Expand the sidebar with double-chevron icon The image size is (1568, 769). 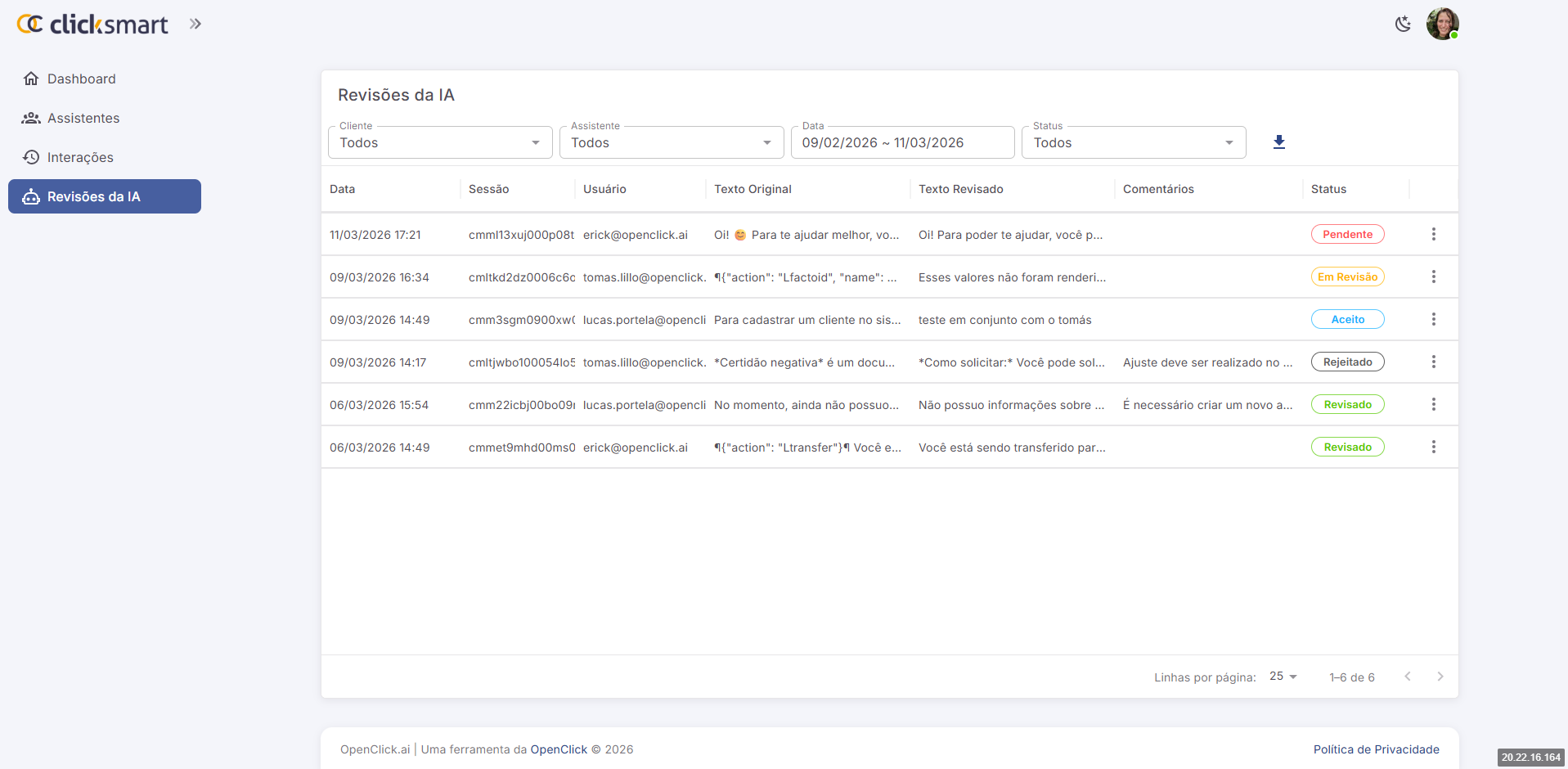coord(195,24)
